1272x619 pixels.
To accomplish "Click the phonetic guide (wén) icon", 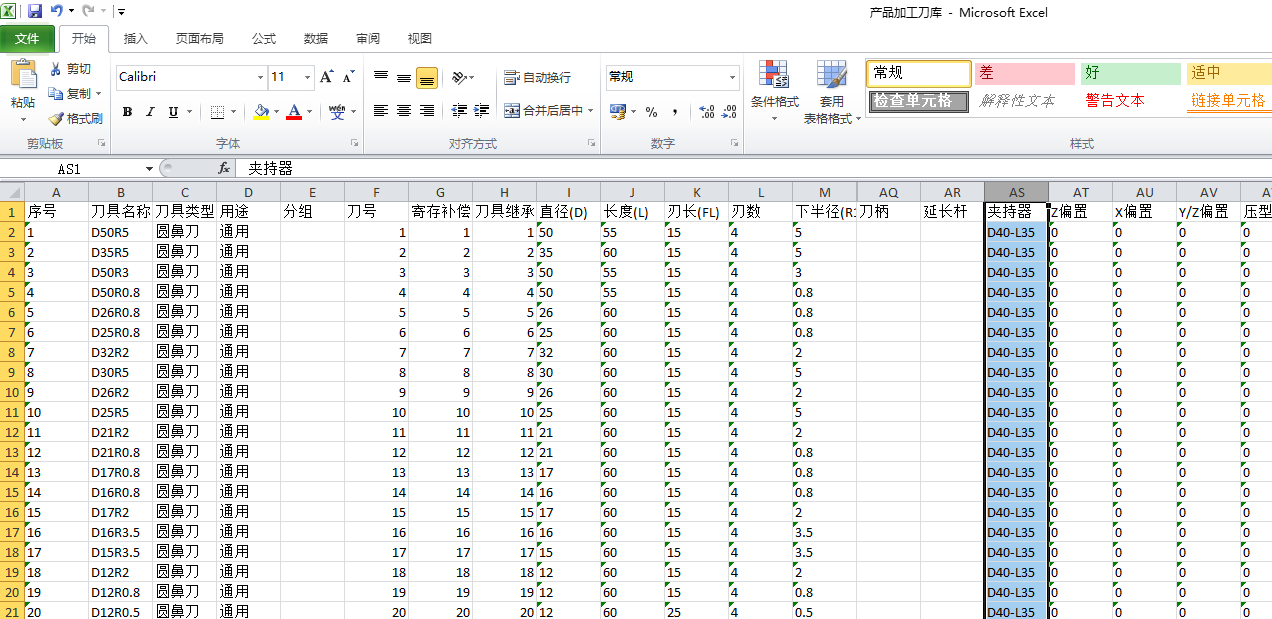I will 337,112.
